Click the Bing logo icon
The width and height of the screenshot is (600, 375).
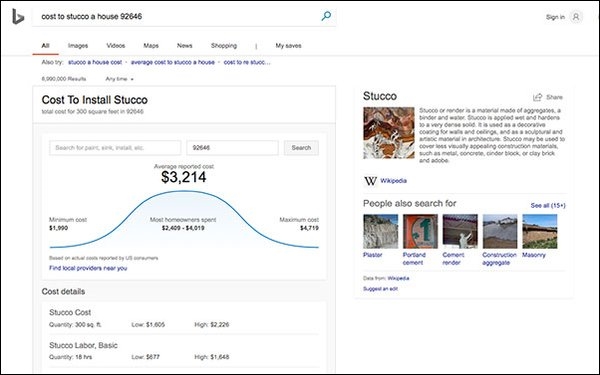[18, 16]
